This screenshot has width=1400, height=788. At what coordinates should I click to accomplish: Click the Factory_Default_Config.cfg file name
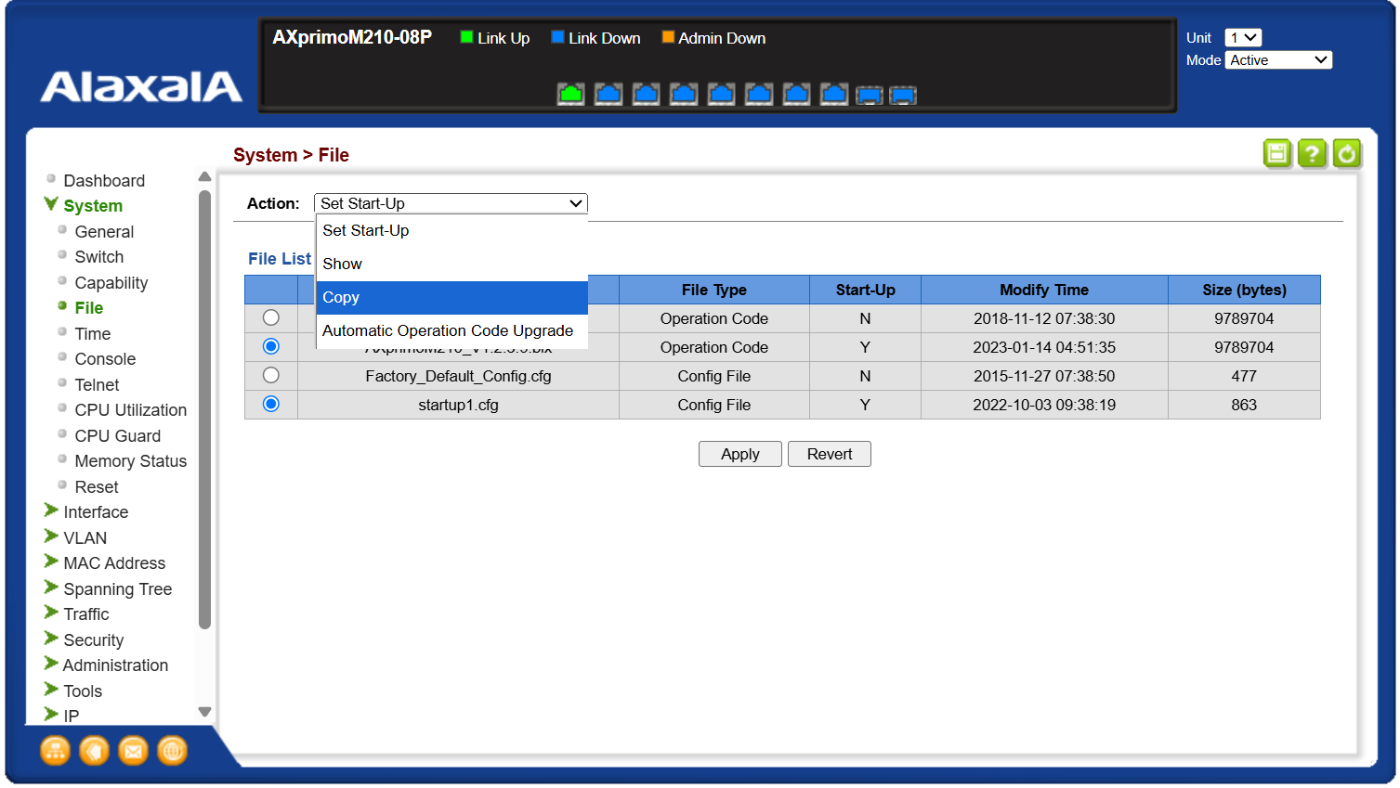[x=458, y=376]
